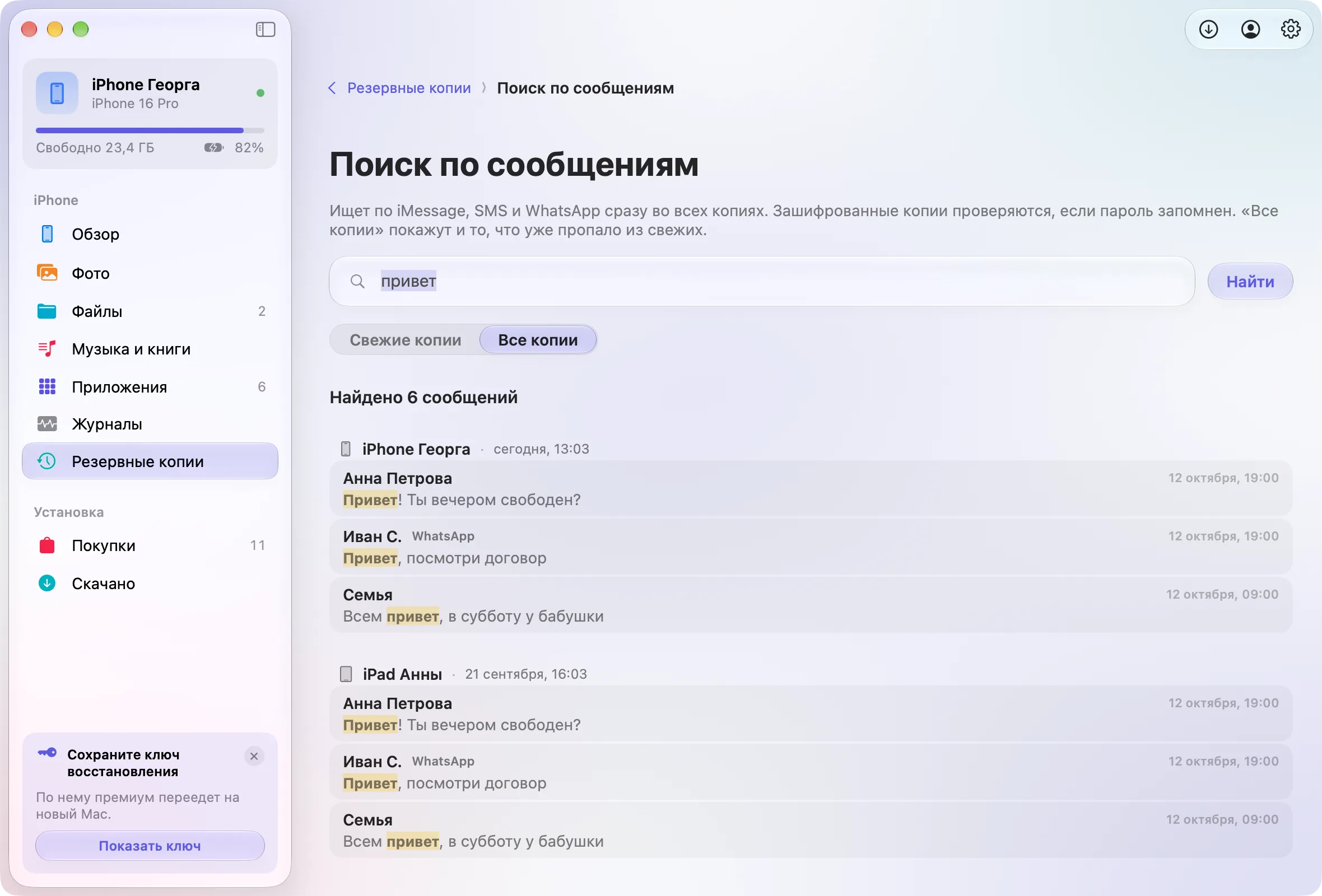
Task: Click the Приложения grid icon
Action: point(47,386)
